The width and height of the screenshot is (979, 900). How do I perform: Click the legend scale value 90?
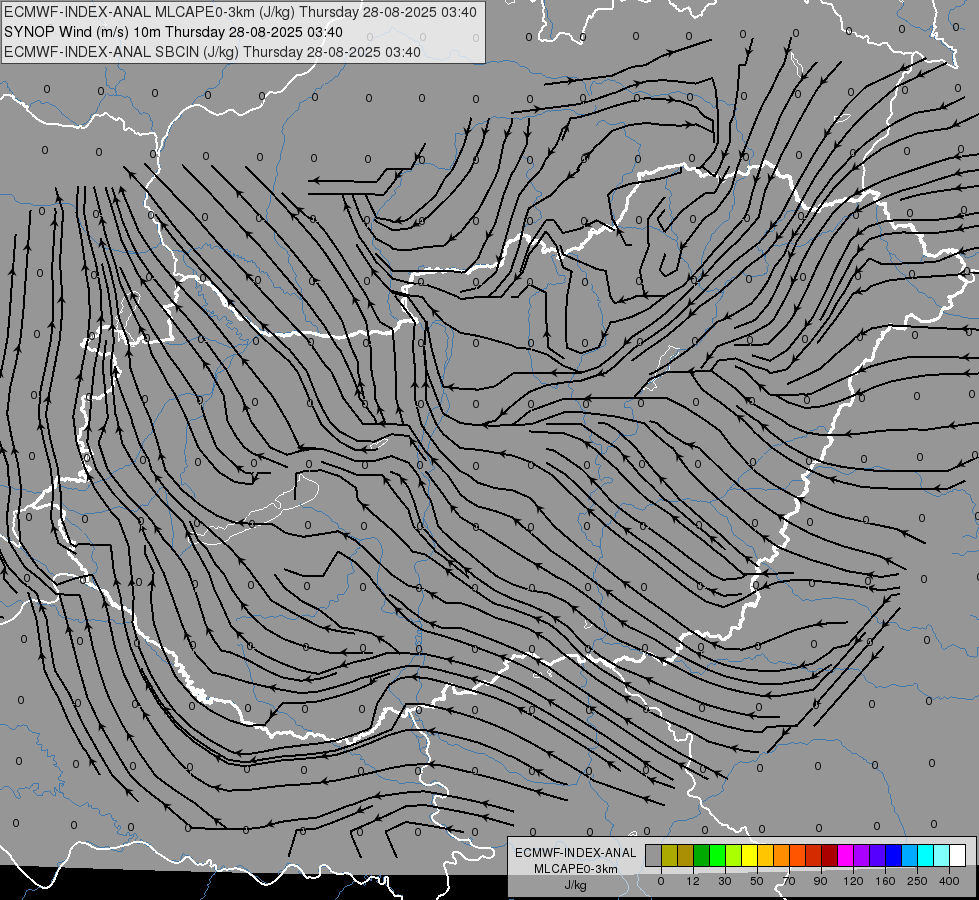[x=820, y=881]
